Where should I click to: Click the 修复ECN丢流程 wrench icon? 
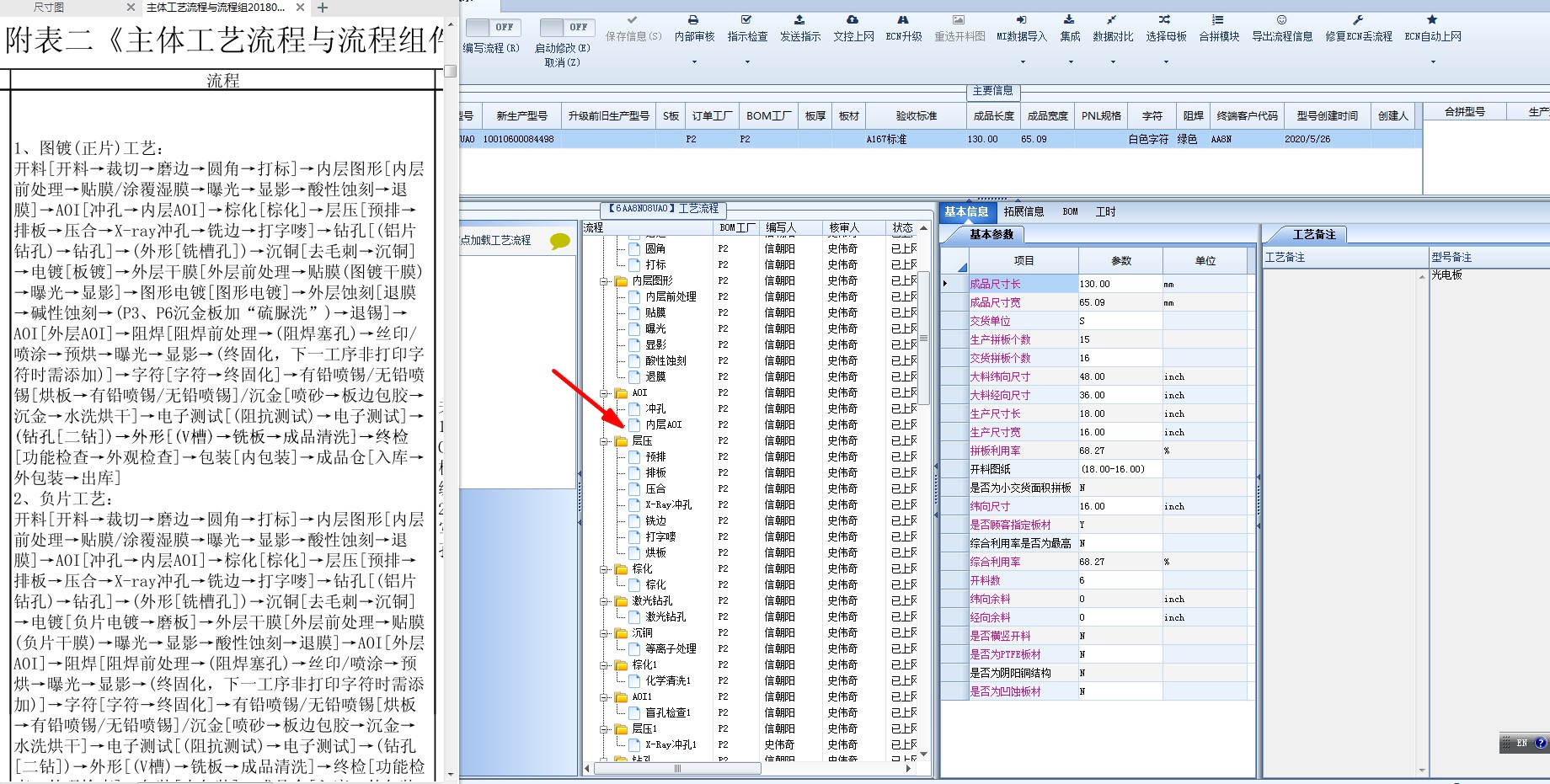tap(1358, 19)
